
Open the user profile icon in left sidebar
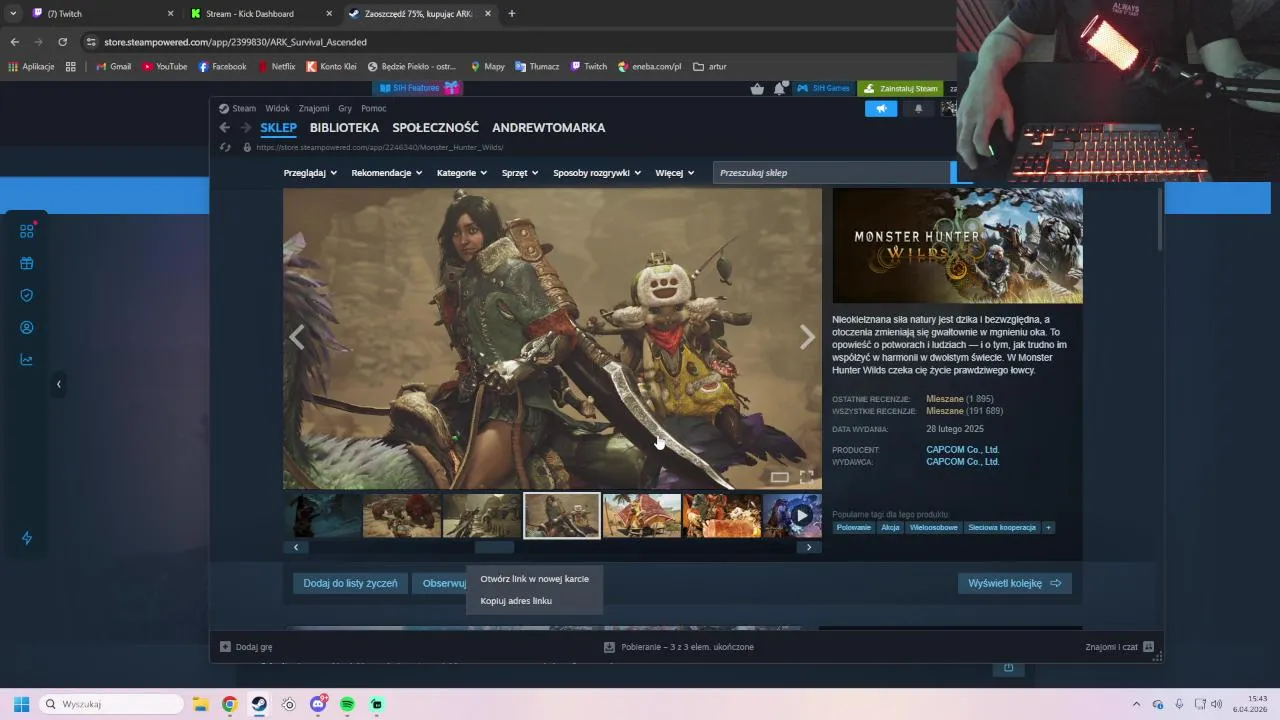pos(27,328)
